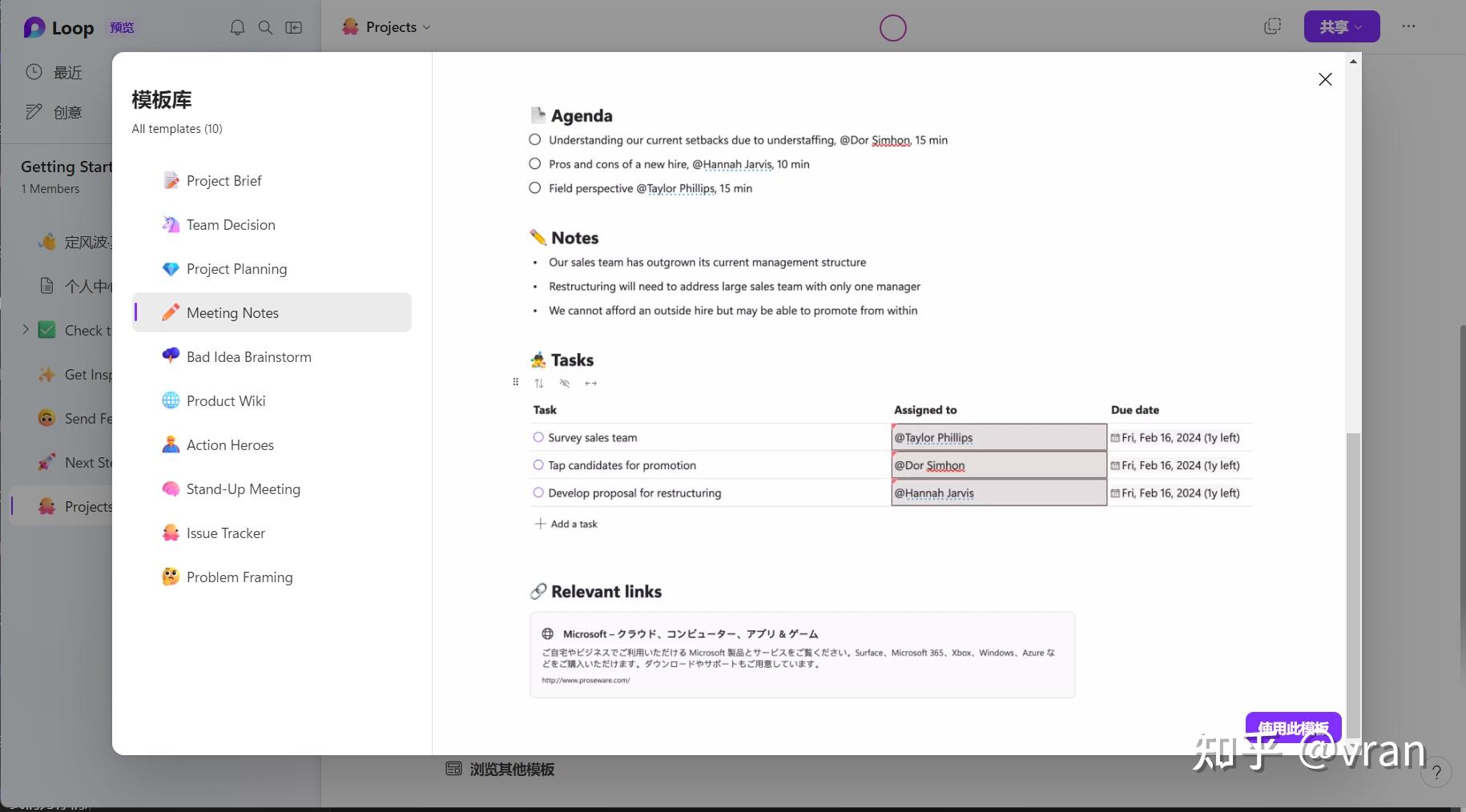The width and height of the screenshot is (1466, 812).
Task: Expand the Check item tree arrow
Action: coord(26,329)
